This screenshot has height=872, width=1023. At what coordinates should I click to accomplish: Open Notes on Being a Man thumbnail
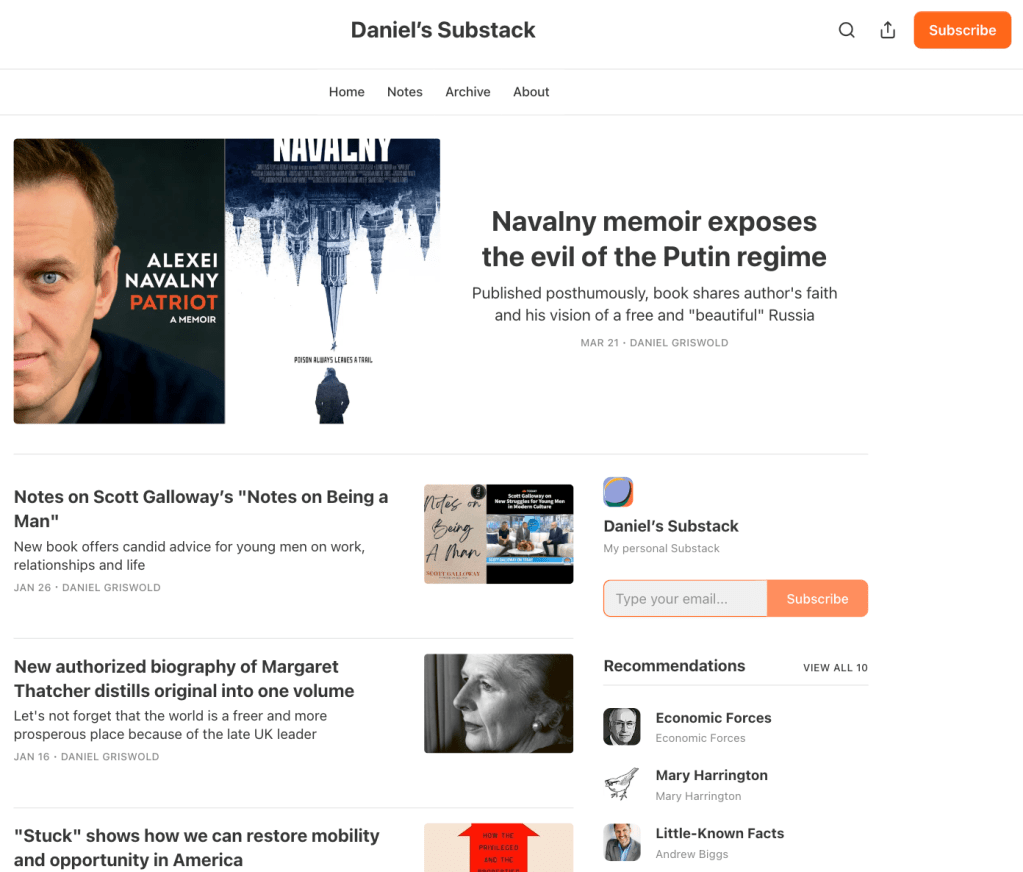498,534
